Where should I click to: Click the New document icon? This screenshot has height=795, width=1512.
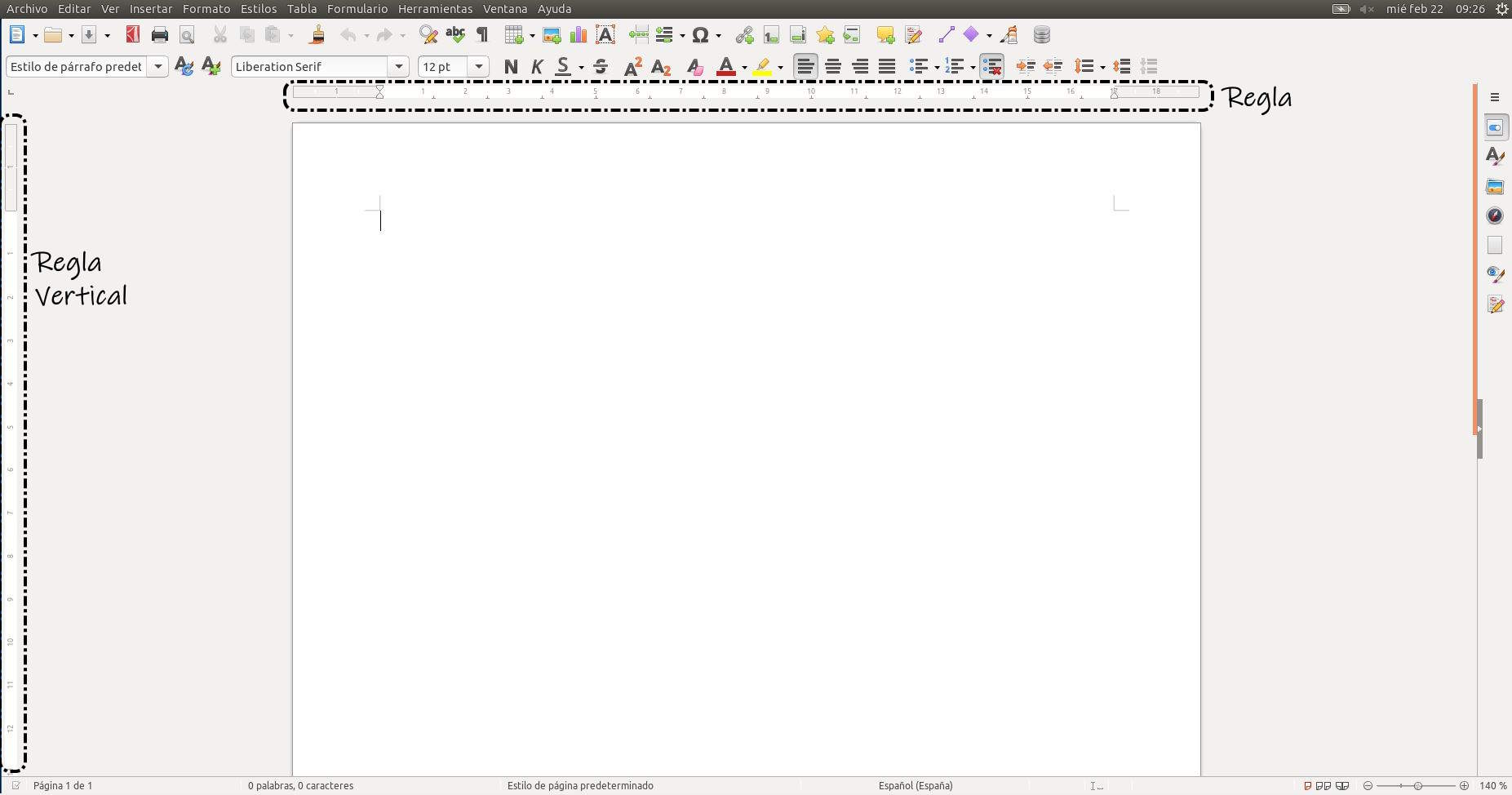coord(17,35)
